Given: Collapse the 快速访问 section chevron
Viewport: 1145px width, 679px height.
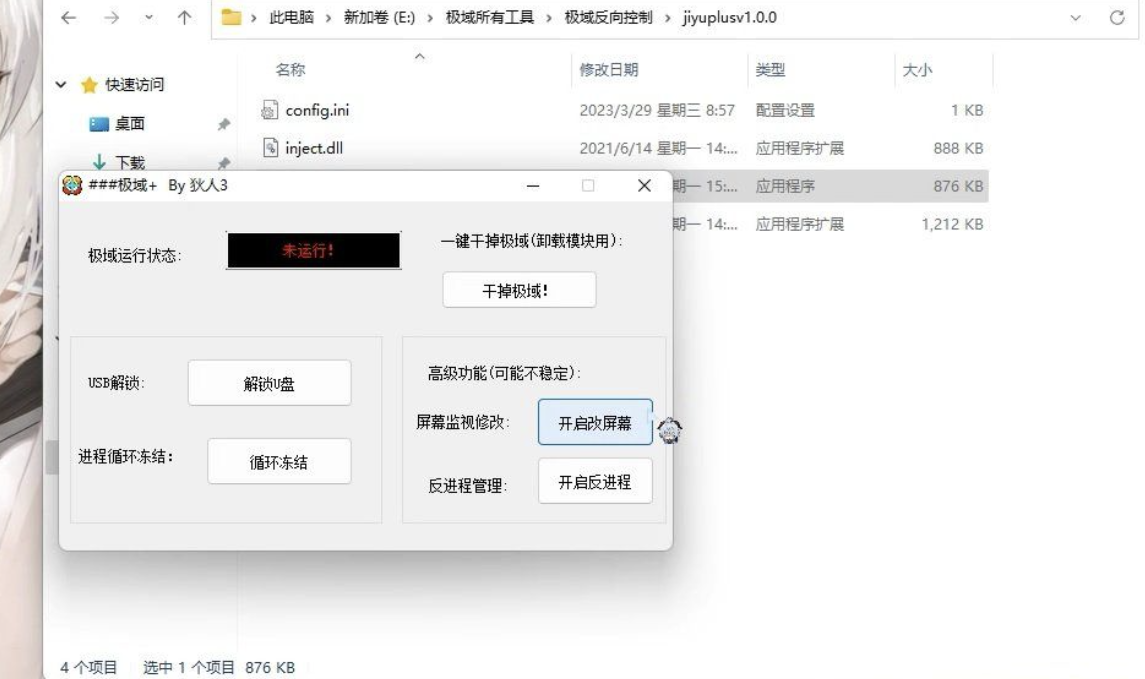Looking at the screenshot, I should pos(60,85).
